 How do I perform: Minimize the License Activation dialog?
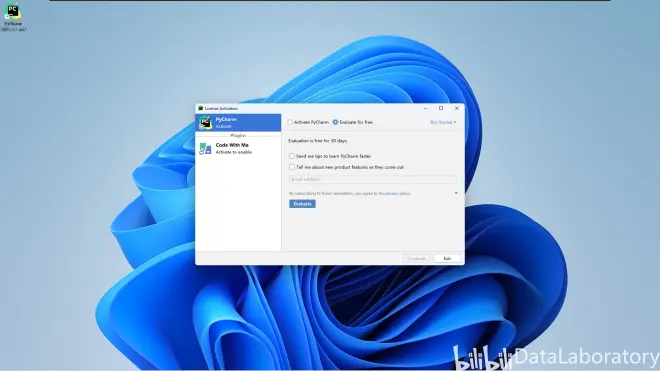(426, 108)
